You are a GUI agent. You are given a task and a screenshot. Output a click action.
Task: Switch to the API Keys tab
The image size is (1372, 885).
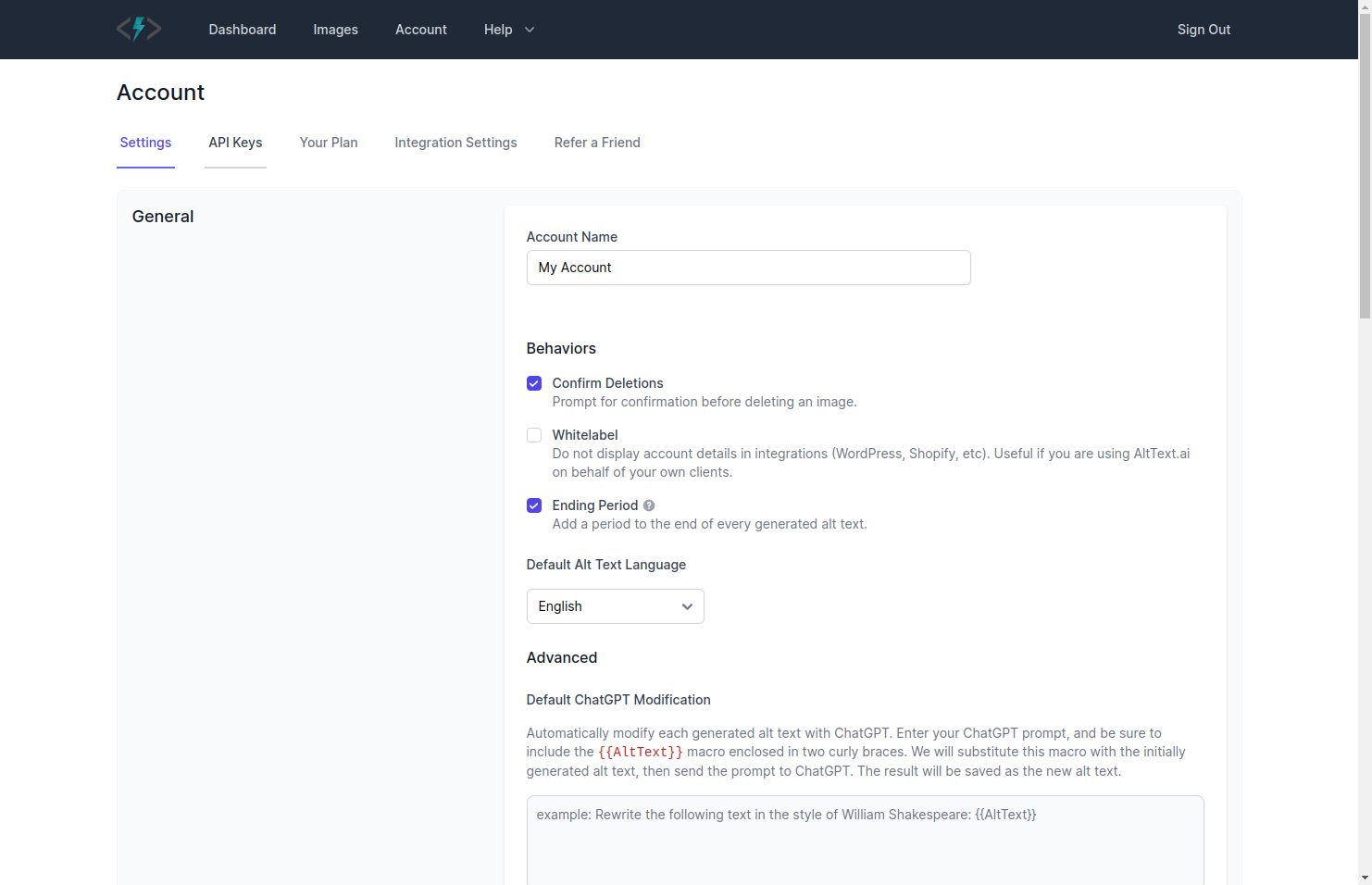tap(235, 143)
